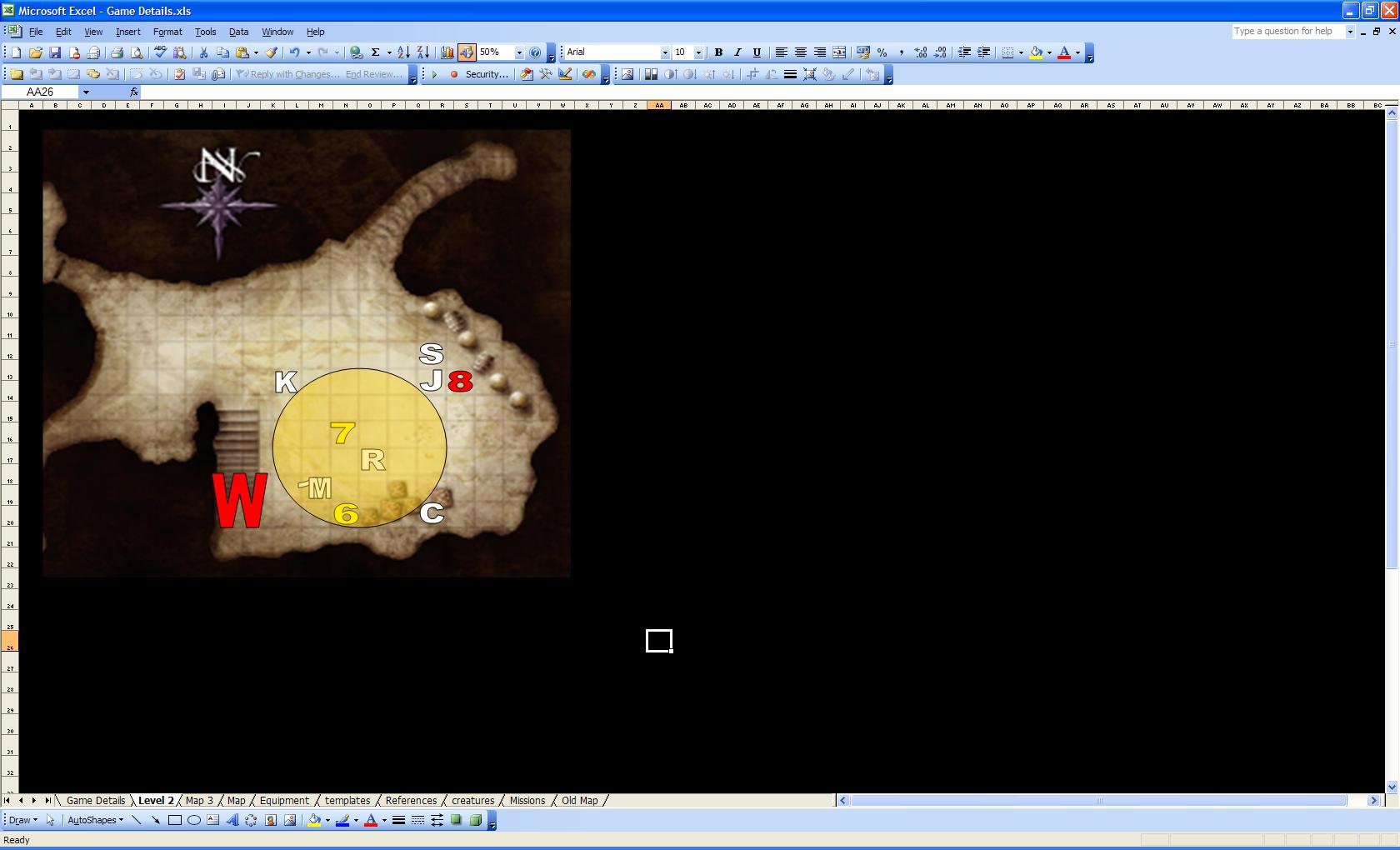Viewport: 1400px width, 850px height.
Task: Open the AutoShapes menu
Action: coord(95,820)
